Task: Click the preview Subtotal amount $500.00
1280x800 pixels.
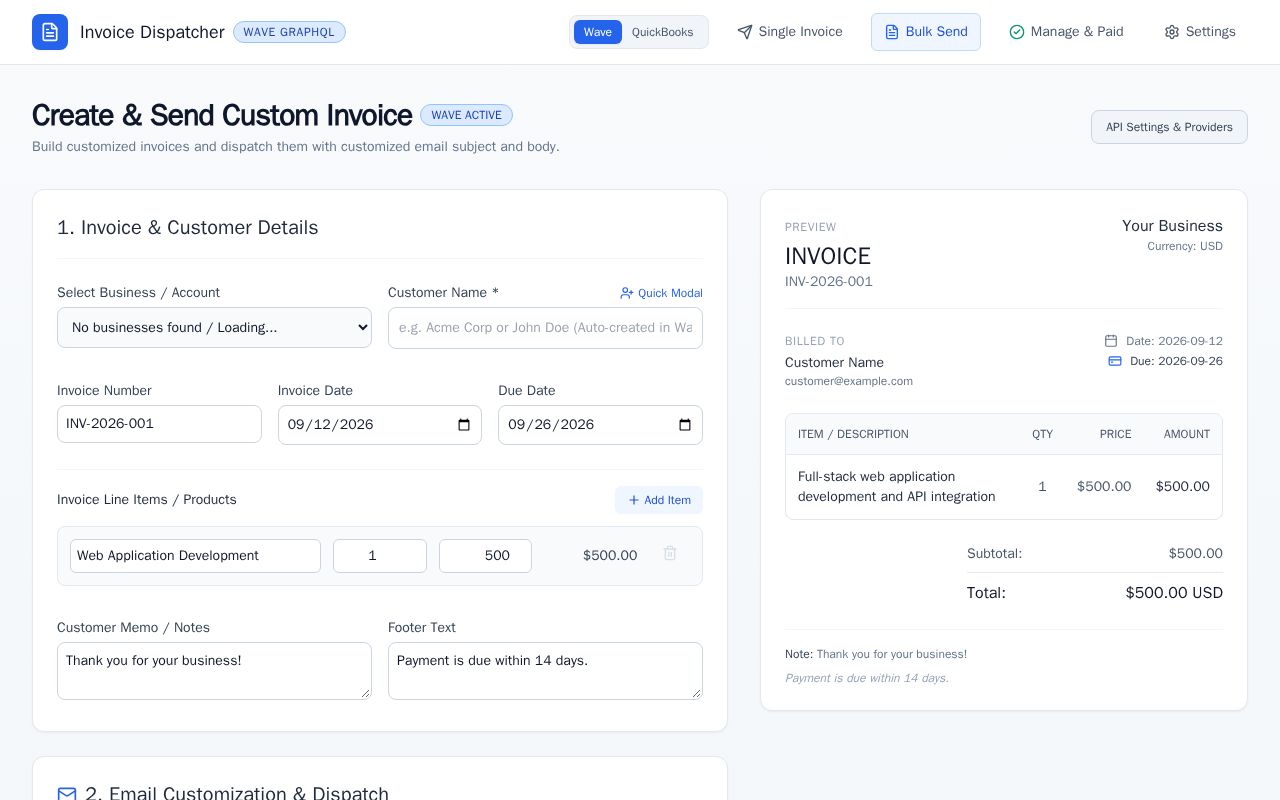Action: click(1195, 554)
